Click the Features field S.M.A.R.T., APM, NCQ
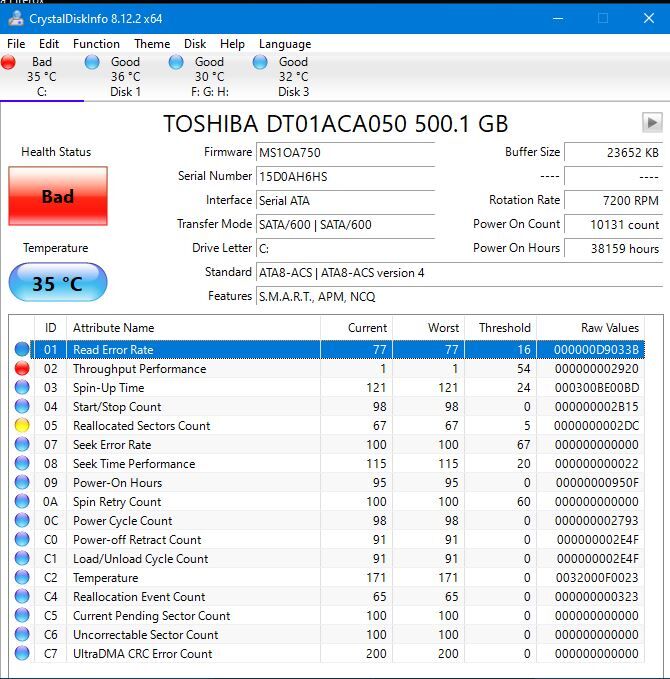Screen dimensions: 670x679 click(460, 296)
